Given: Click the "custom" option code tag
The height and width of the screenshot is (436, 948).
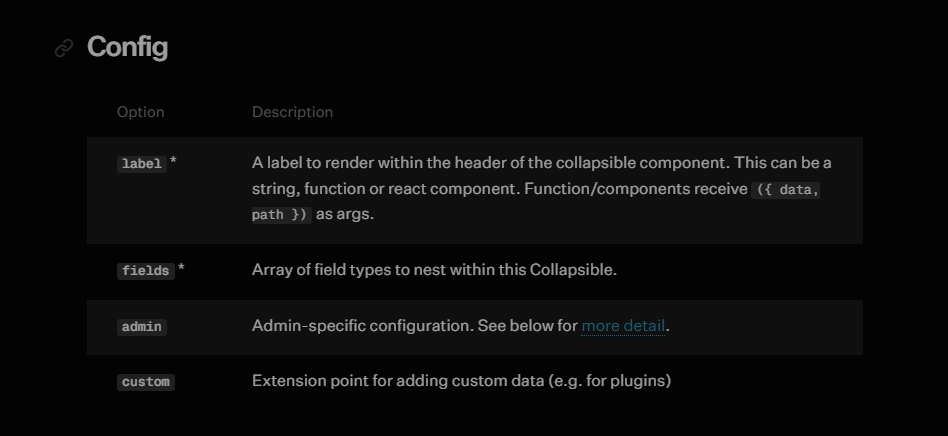Looking at the screenshot, I should point(146,382).
